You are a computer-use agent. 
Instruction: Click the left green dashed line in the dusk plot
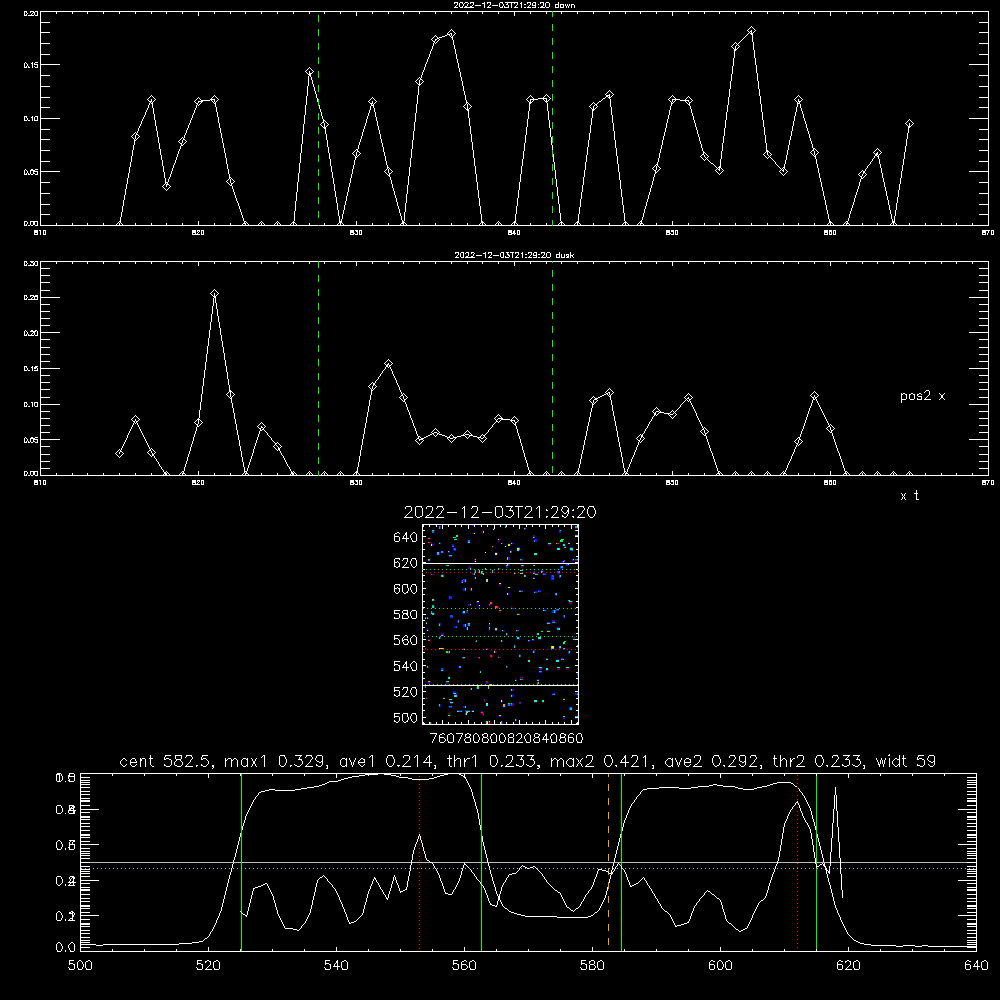coord(318,368)
